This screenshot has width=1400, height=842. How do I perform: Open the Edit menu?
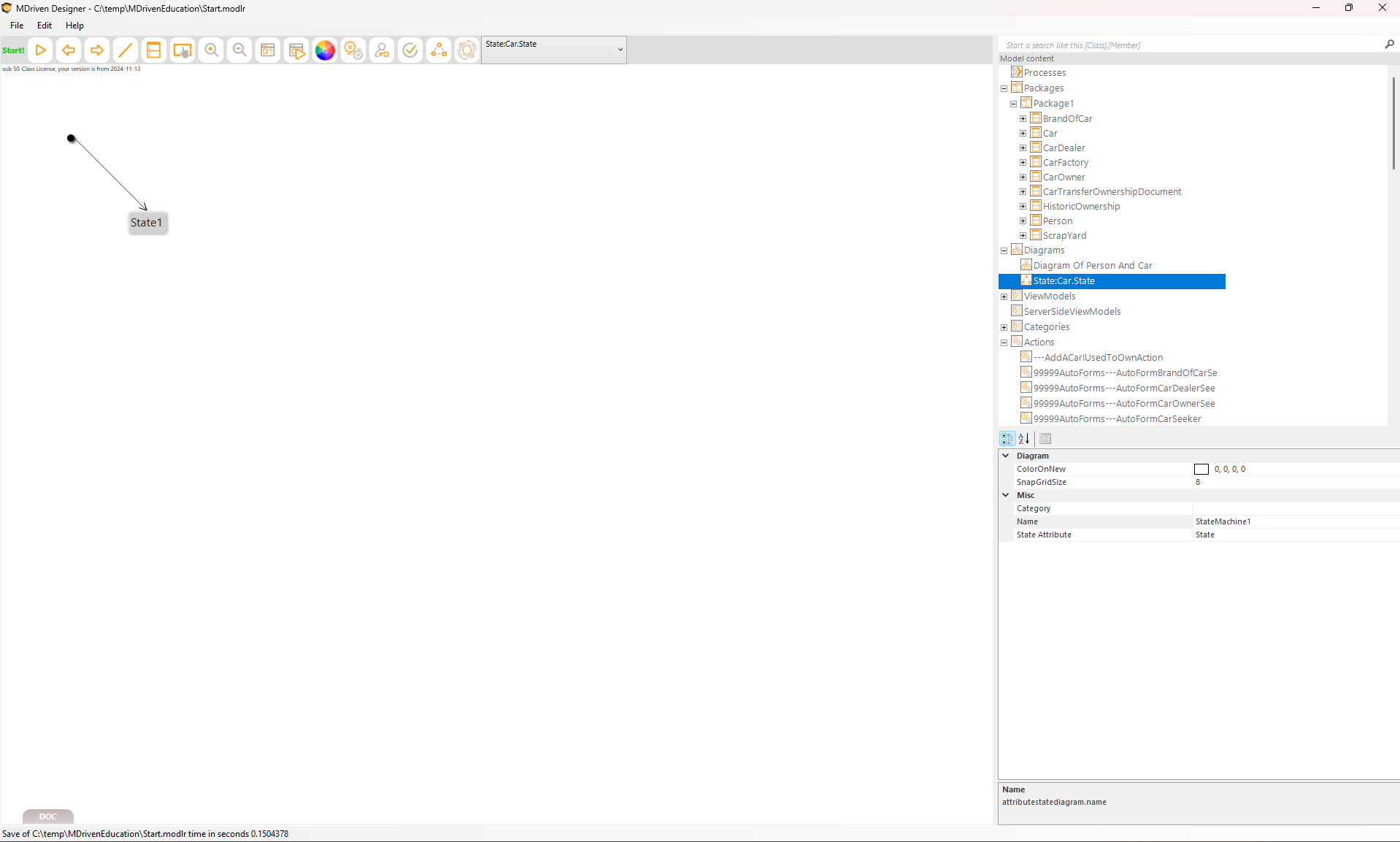coord(45,26)
